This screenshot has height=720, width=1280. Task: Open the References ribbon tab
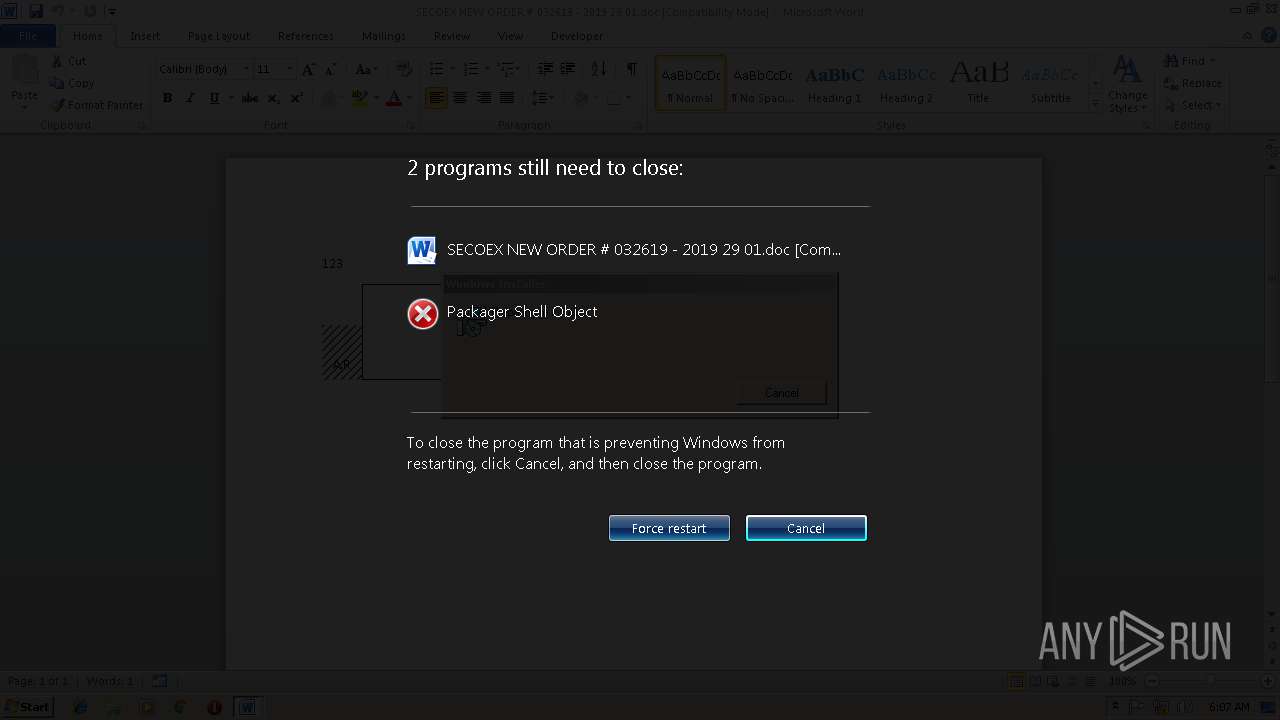point(306,36)
